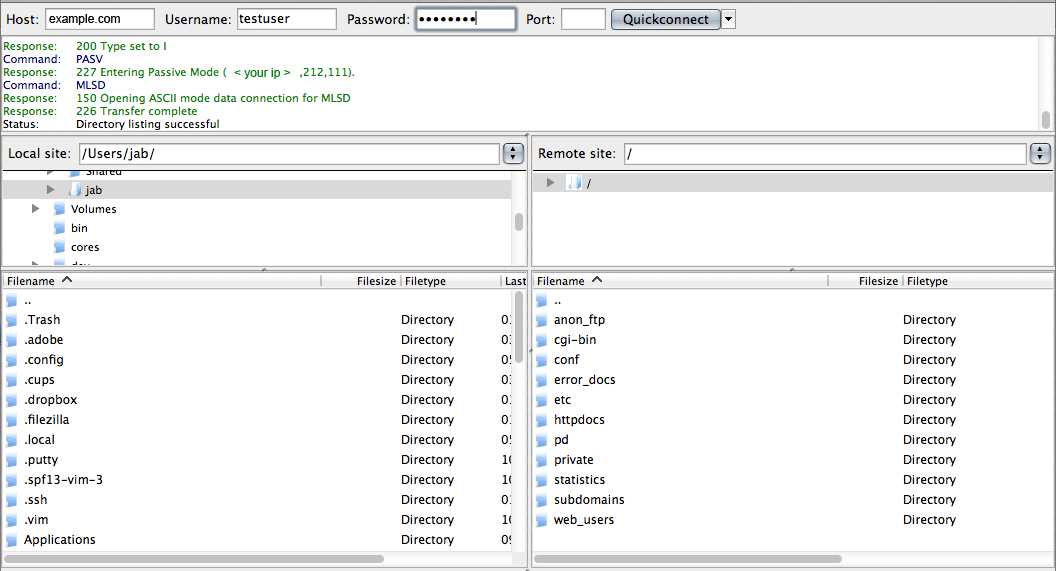Expand the remote root directory node
Viewport: 1056px width, 571px height.
coord(550,183)
